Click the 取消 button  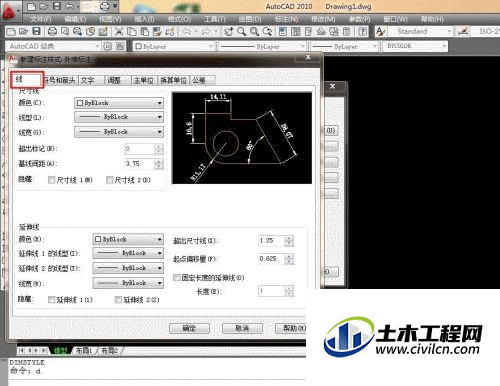242,328
